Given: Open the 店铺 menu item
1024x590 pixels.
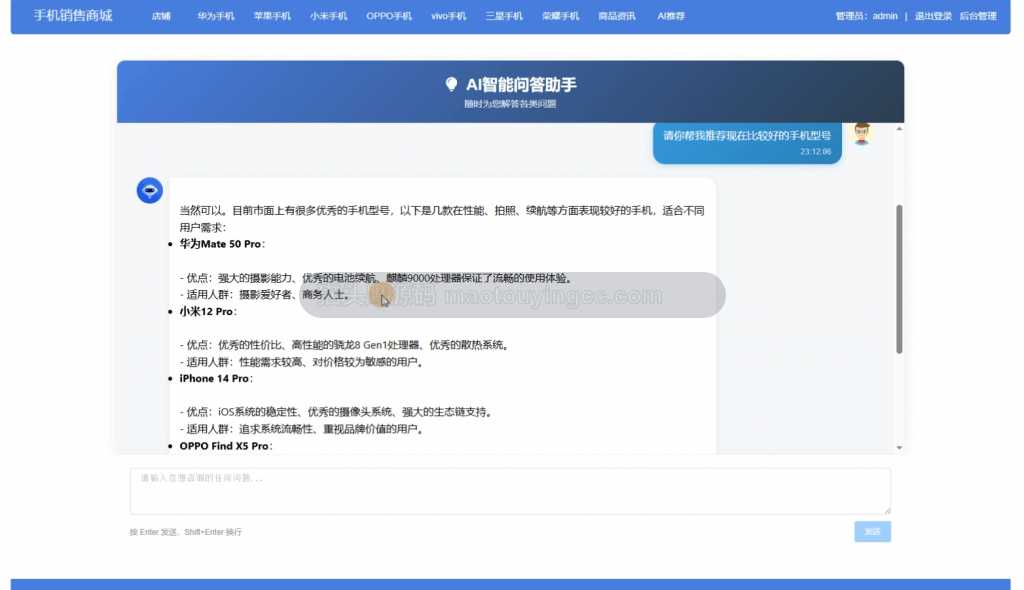Looking at the screenshot, I should [x=161, y=16].
